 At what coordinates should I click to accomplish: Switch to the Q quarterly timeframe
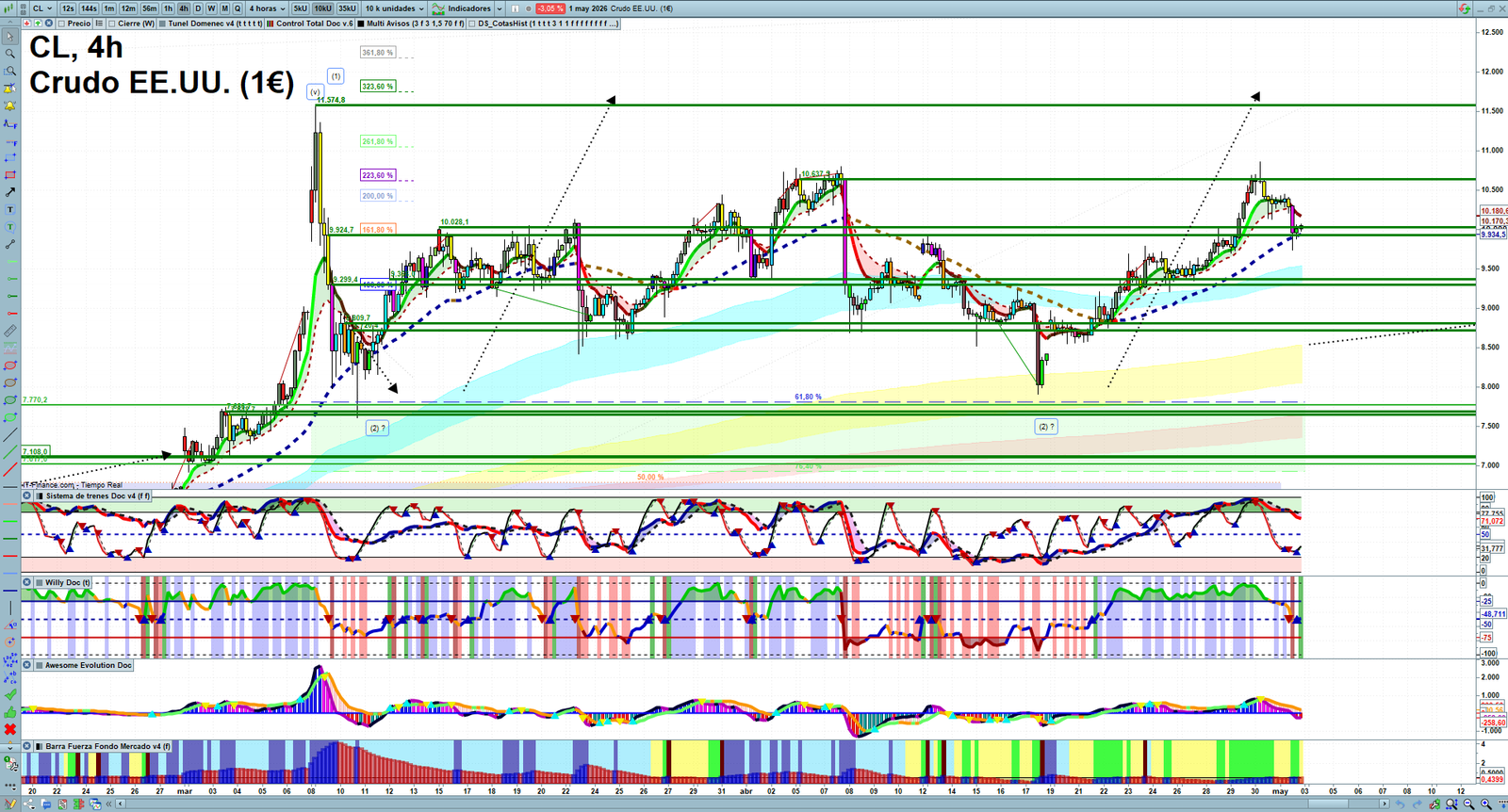tap(238, 8)
